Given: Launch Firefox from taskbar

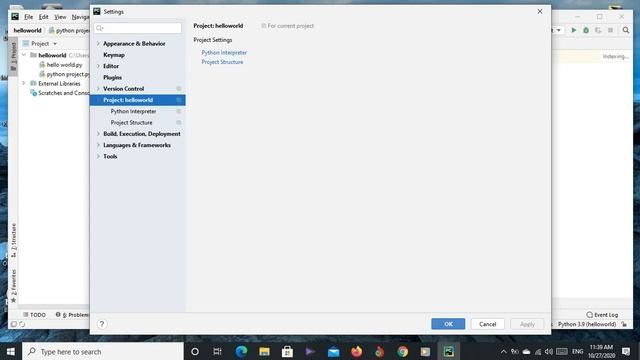Looking at the screenshot, I should [356, 351].
